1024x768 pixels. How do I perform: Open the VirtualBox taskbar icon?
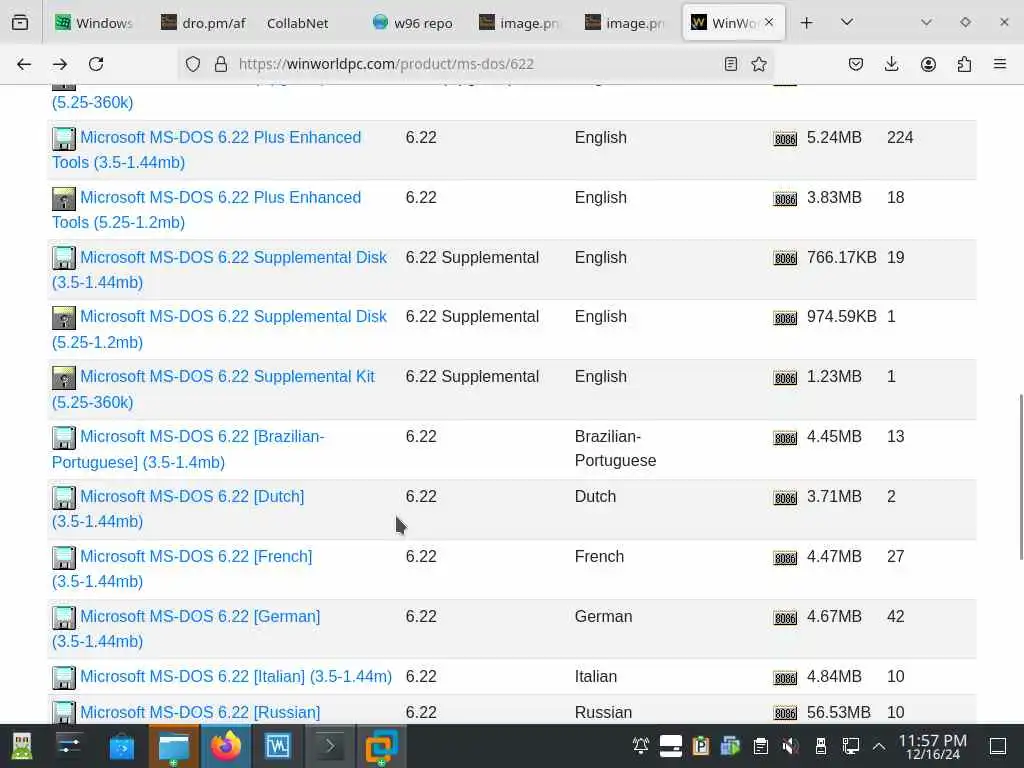point(381,746)
